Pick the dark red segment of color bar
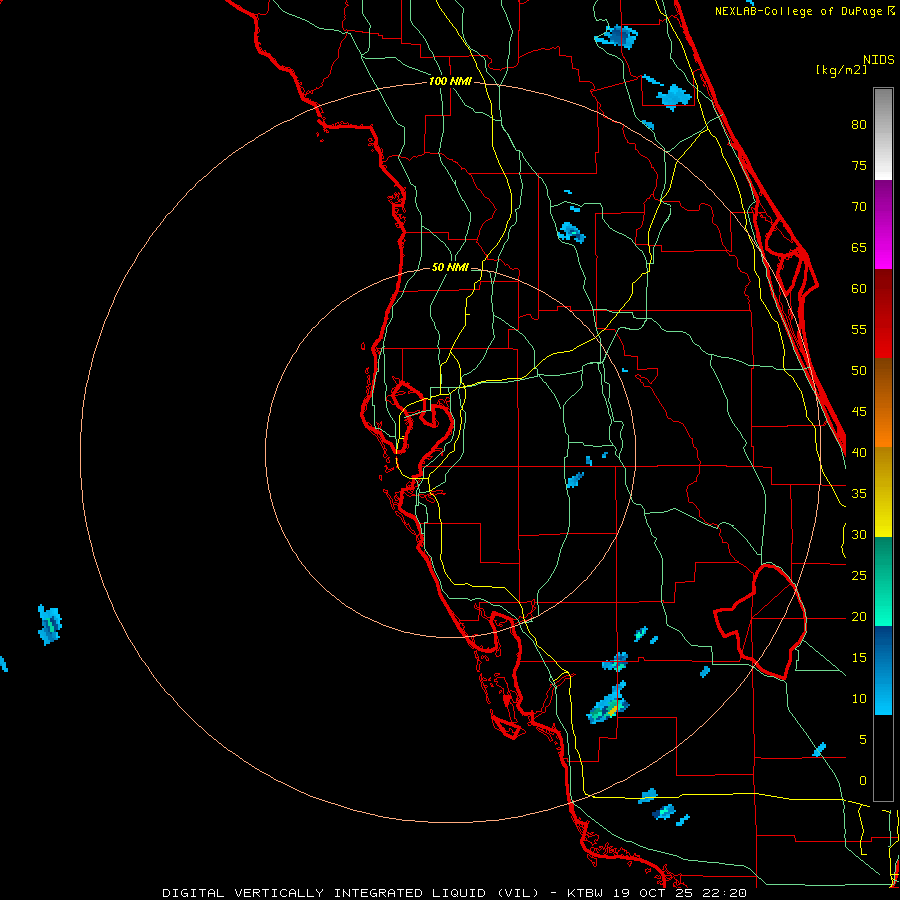The height and width of the screenshot is (900, 900). (883, 314)
